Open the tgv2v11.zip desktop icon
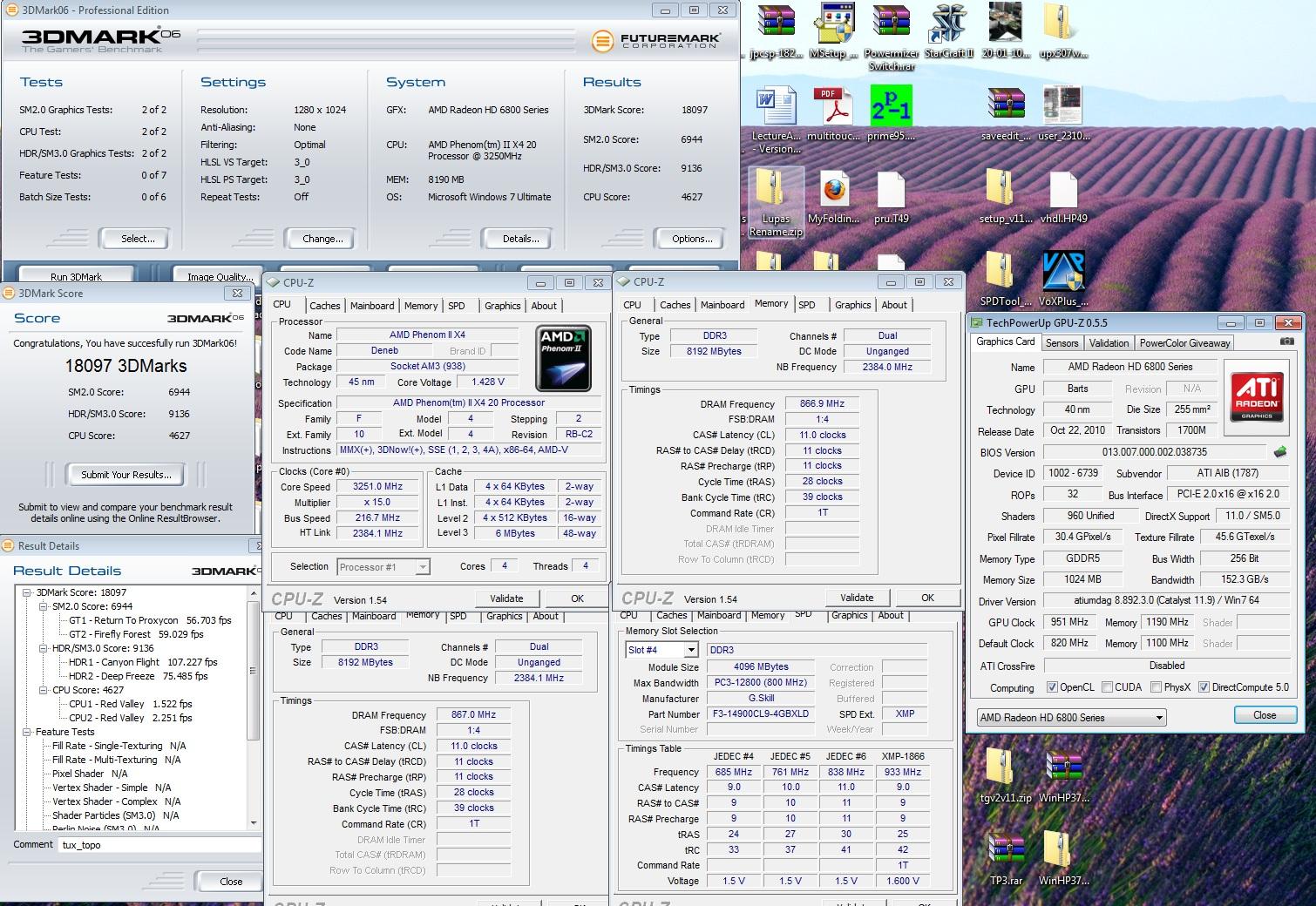The image size is (1316, 906). pyautogui.click(x=1005, y=776)
